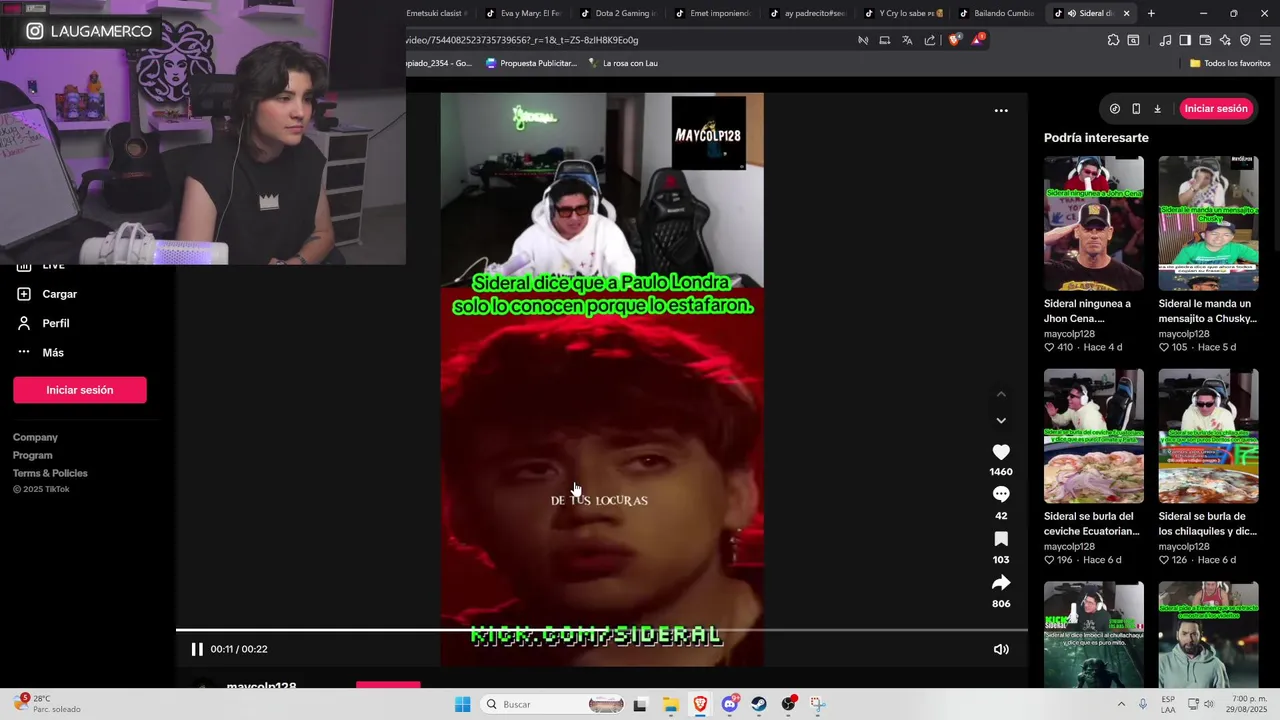
Task: Switch to the 'Emet imponiendo' tab
Action: point(712,13)
